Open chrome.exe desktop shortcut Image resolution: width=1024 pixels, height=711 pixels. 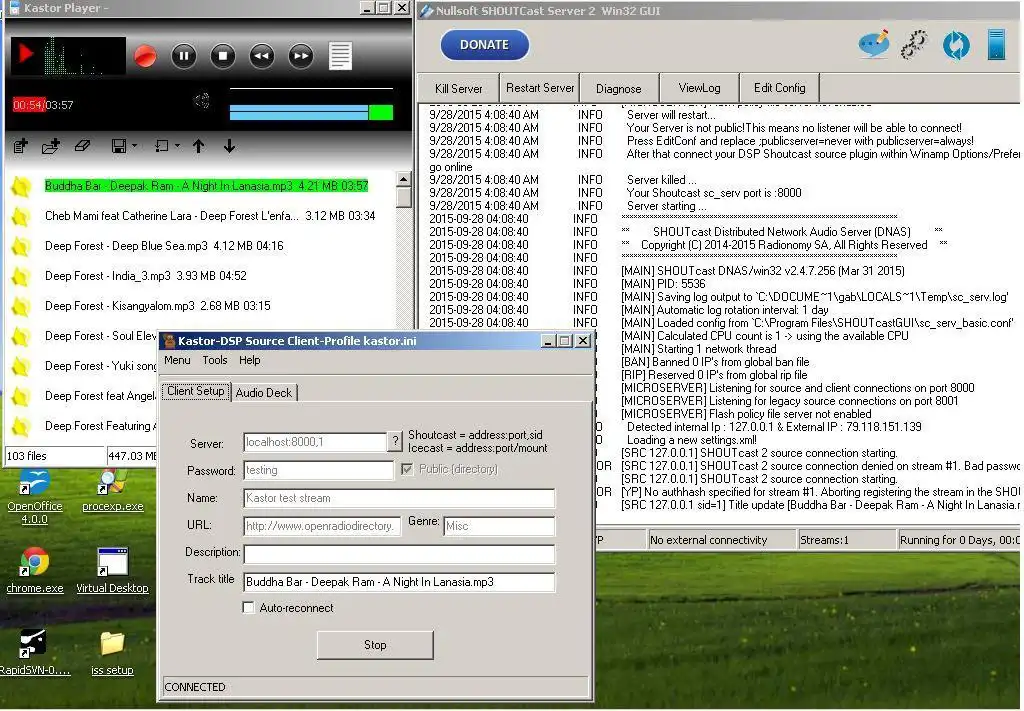(x=35, y=571)
